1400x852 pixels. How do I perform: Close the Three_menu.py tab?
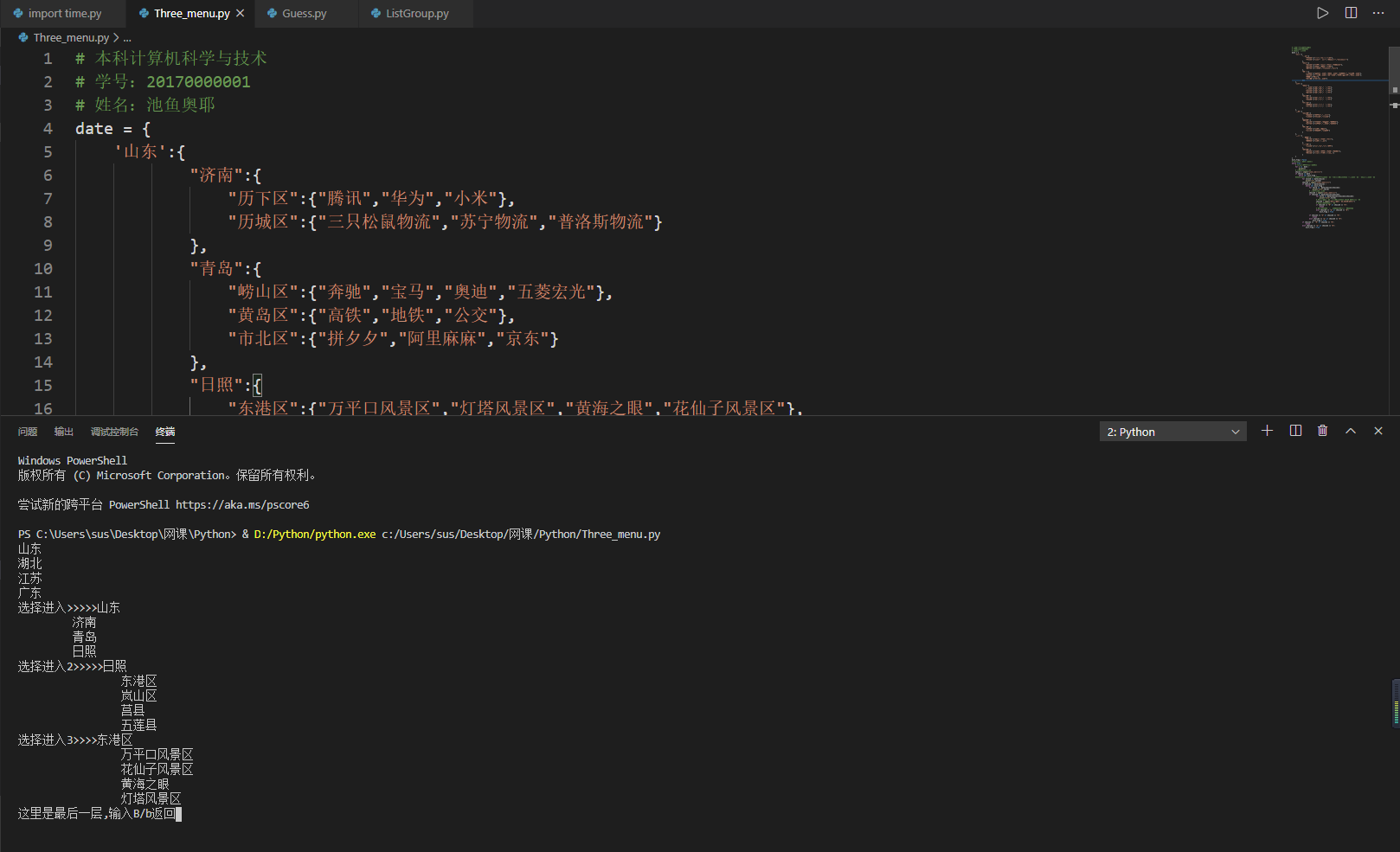241,13
